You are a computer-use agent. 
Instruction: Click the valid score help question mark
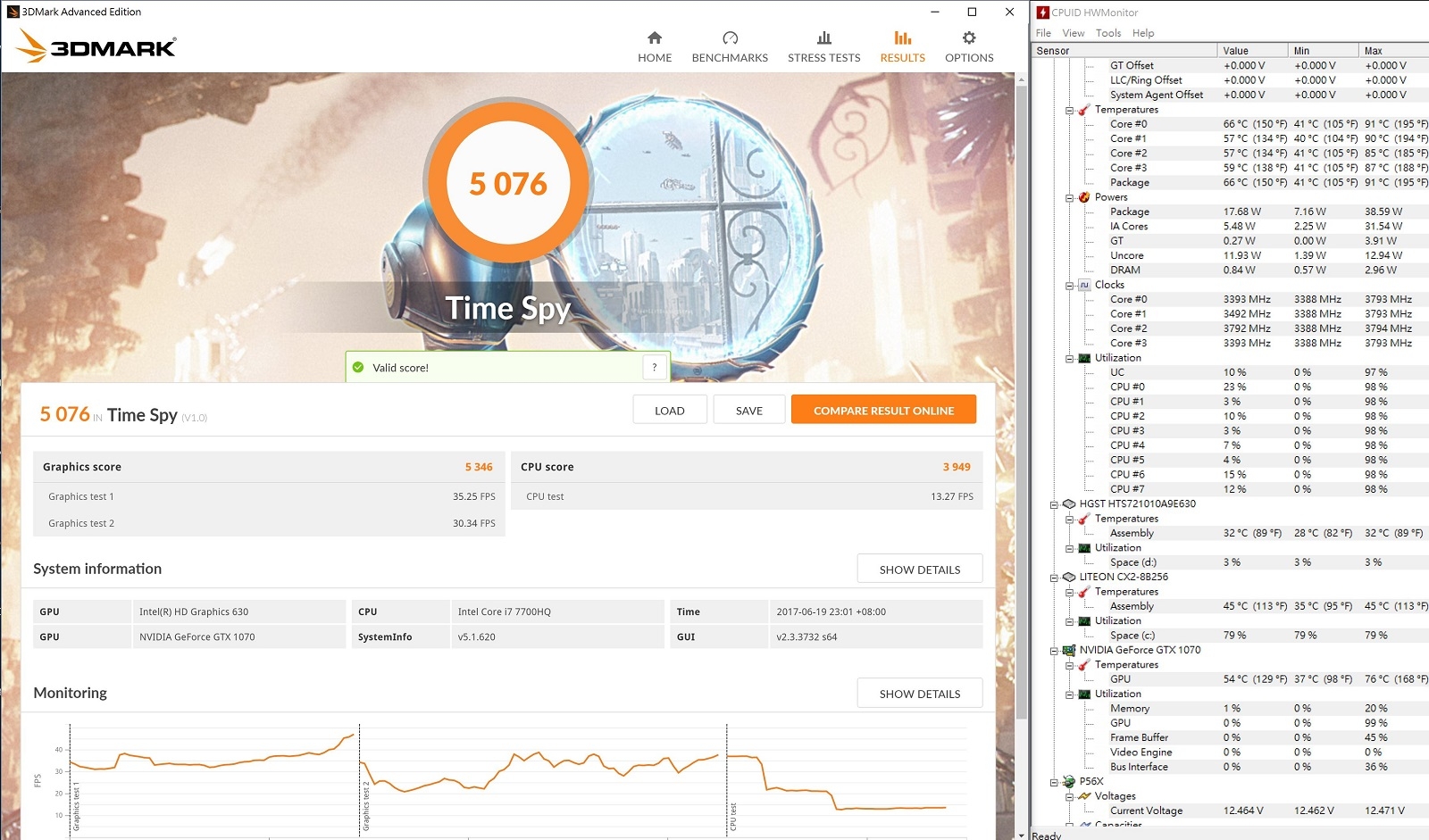tap(655, 367)
